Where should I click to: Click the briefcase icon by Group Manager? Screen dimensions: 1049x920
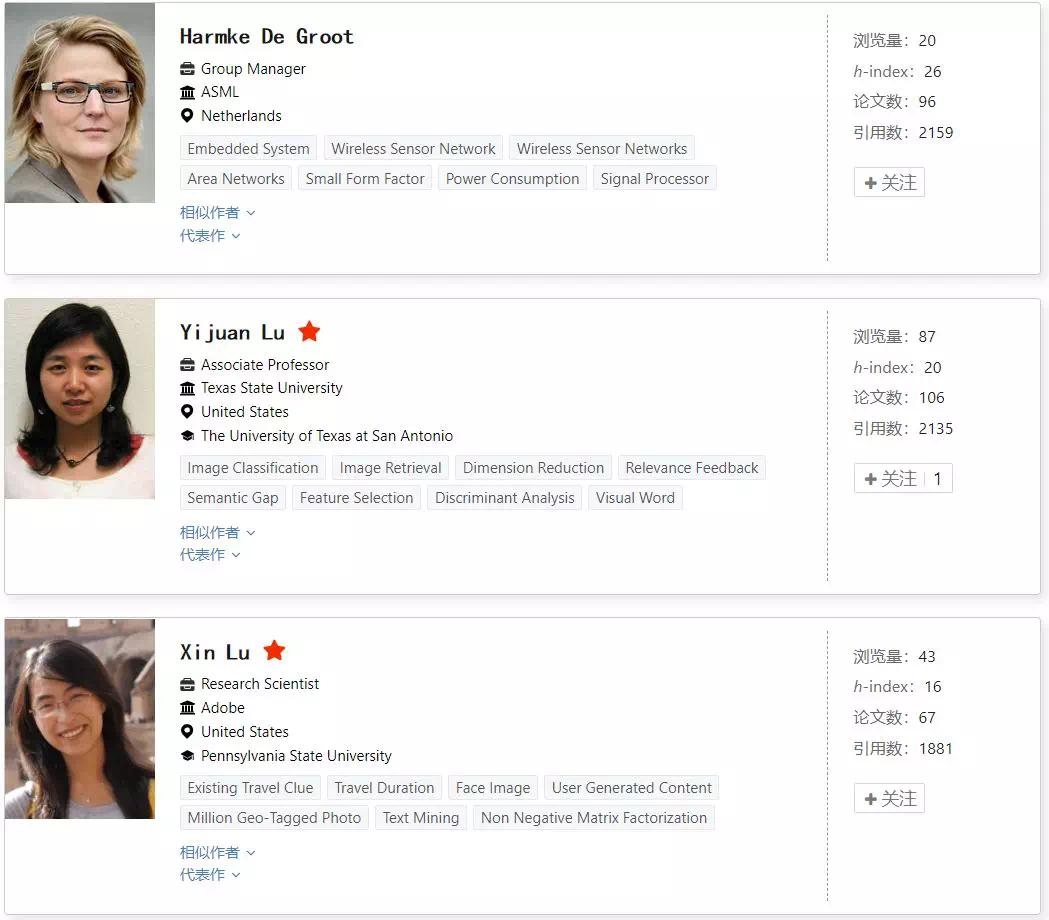pos(187,69)
